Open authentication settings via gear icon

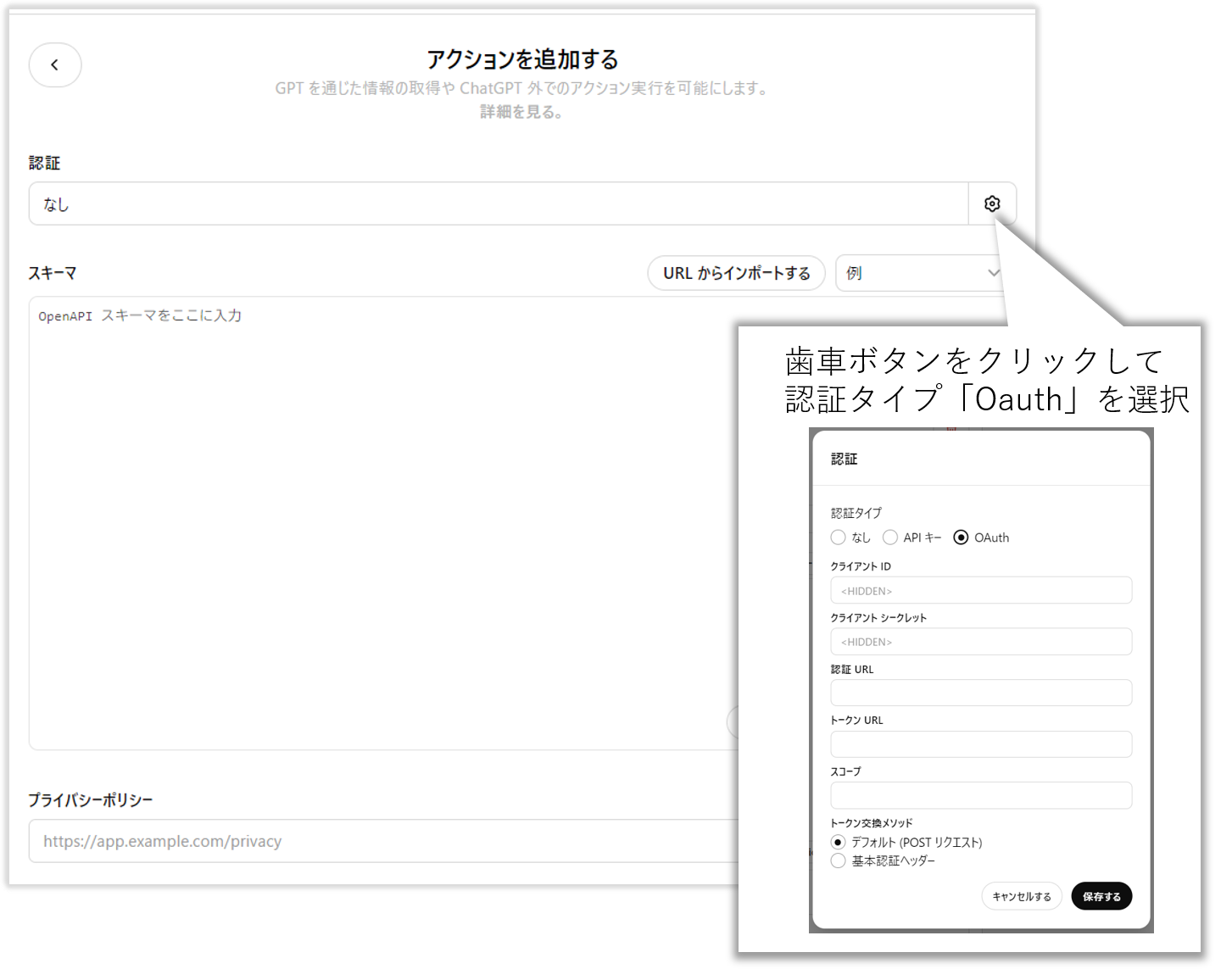(x=992, y=203)
